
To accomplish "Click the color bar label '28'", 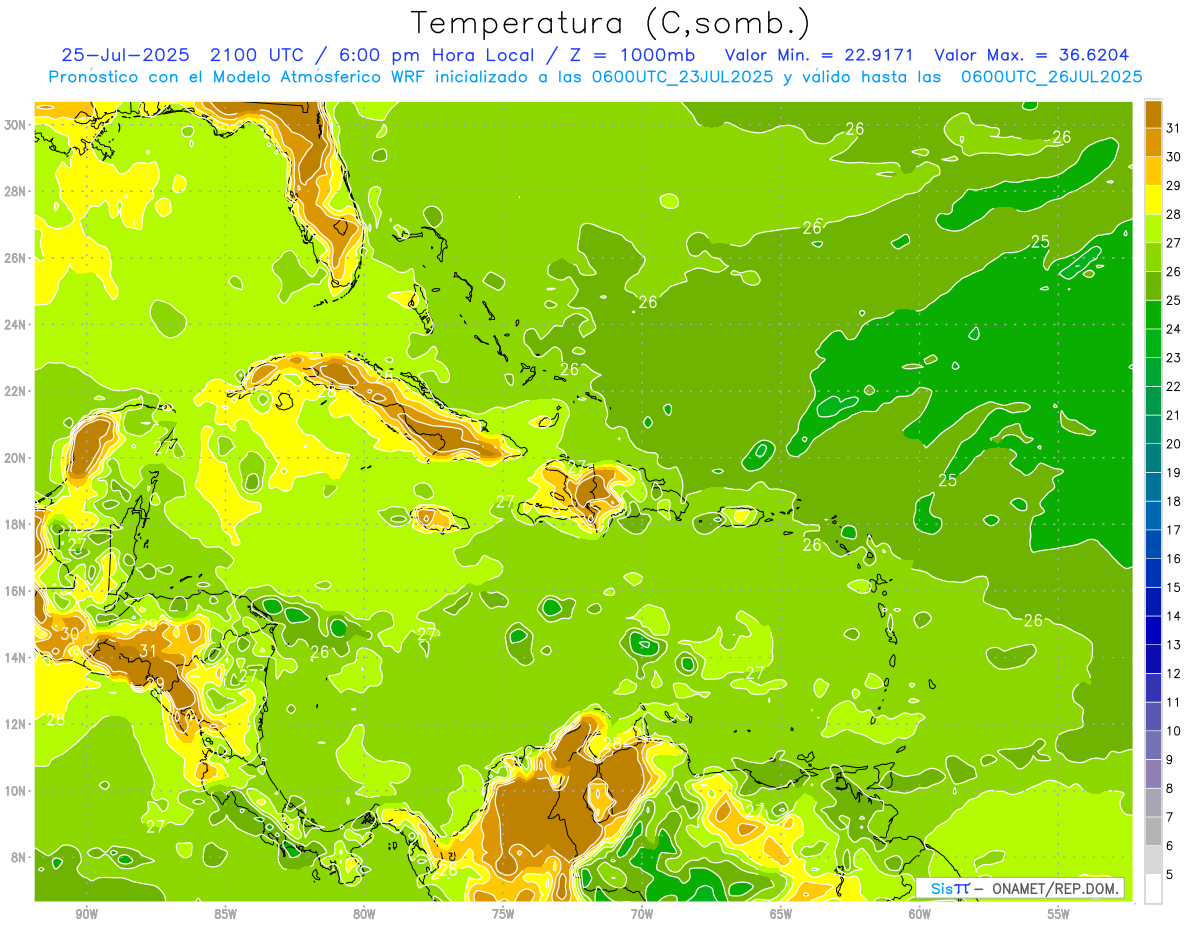I will 1174,214.
